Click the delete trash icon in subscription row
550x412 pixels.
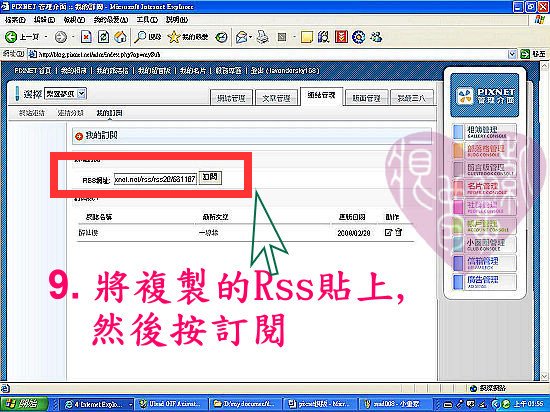[398, 232]
